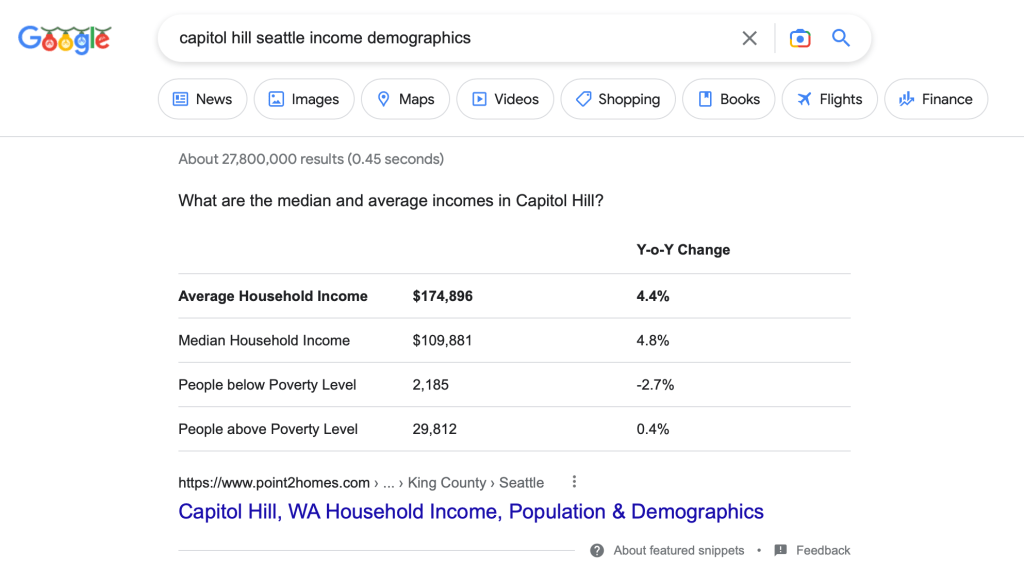
Task: Open Search by image camera icon
Action: pos(799,38)
